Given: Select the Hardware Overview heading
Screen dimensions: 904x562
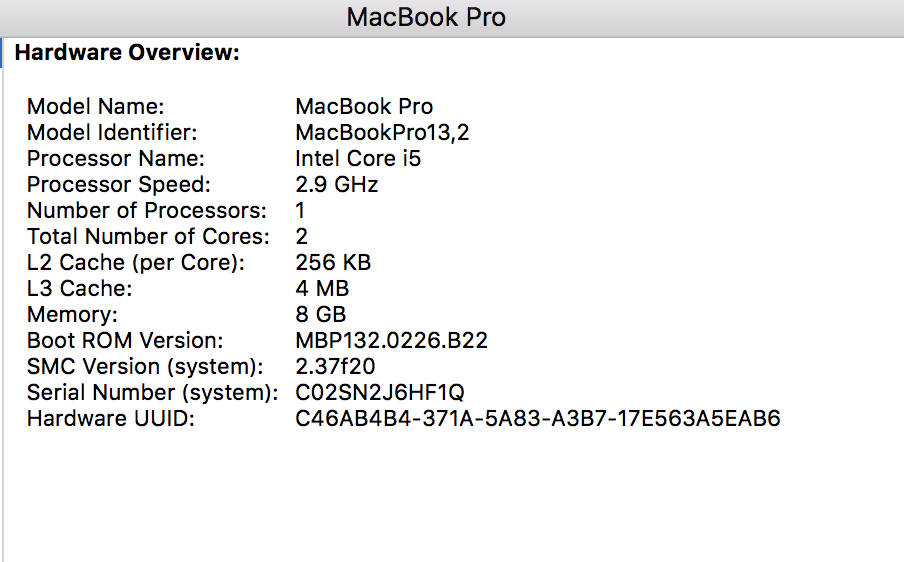Looking at the screenshot, I should (x=127, y=52).
